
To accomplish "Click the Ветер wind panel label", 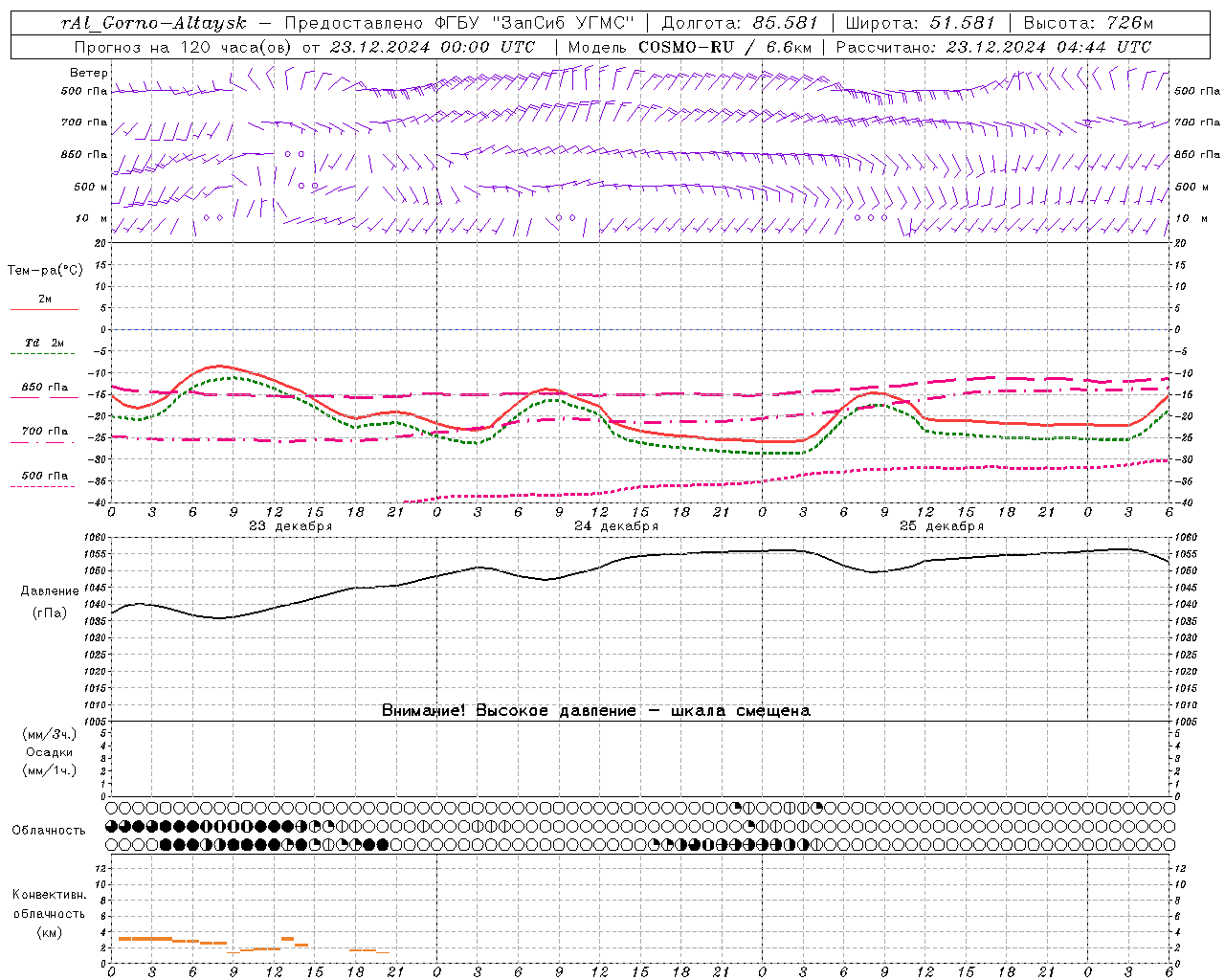I will tap(89, 73).
